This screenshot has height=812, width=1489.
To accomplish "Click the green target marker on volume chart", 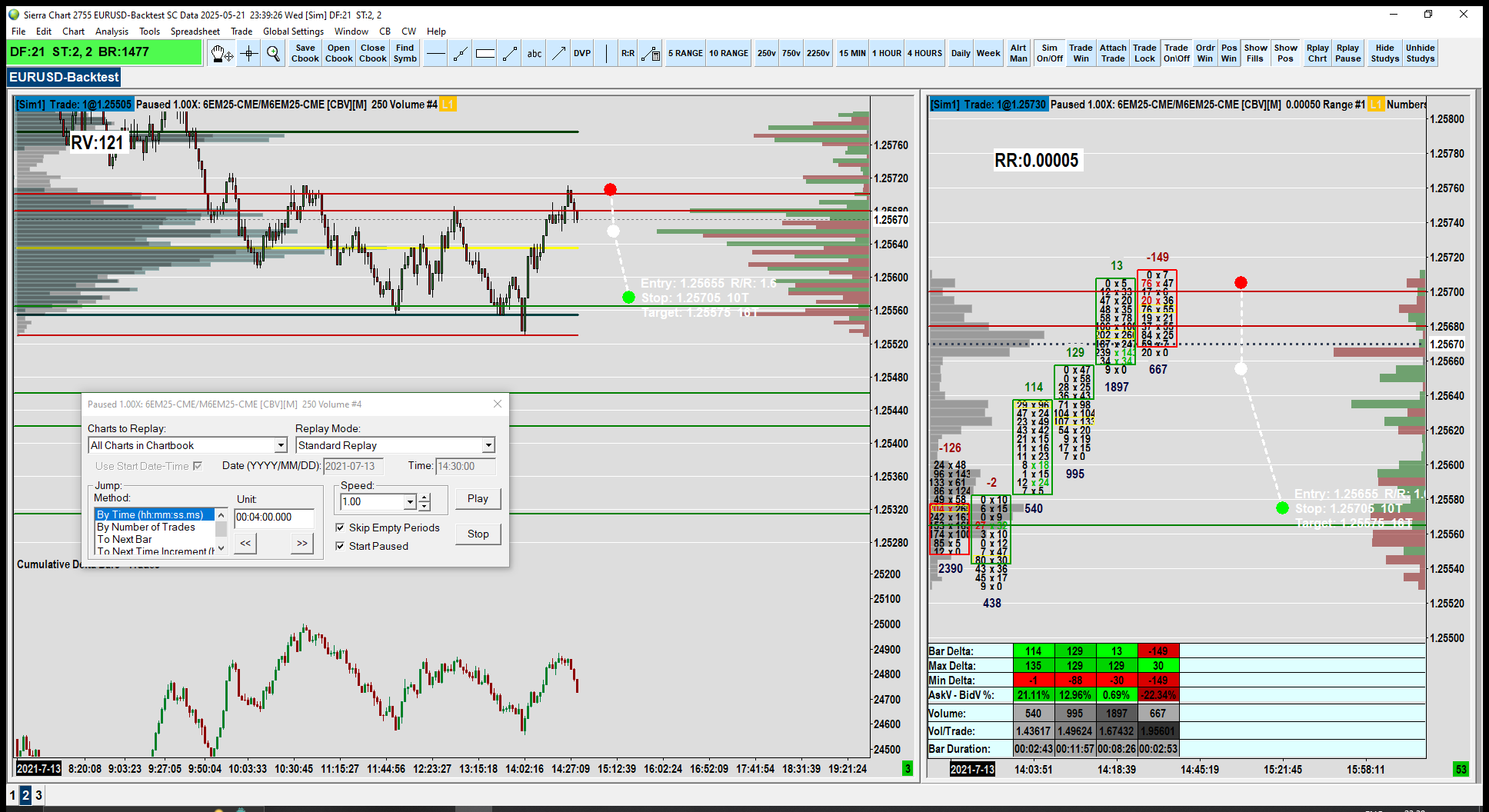I will click(628, 297).
